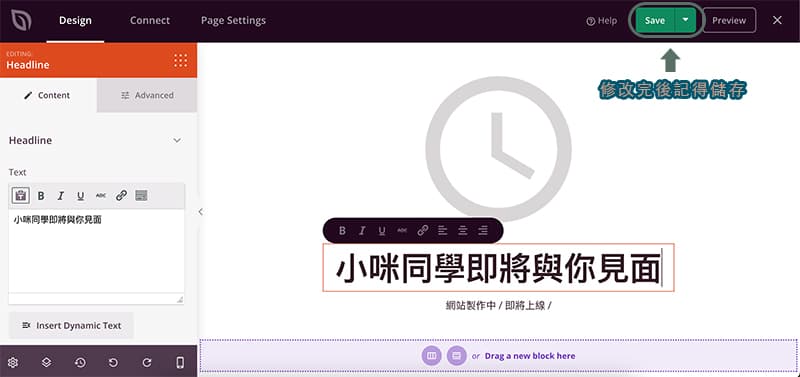
Task: Click the insert link icon in sidebar editor
Action: point(121,195)
